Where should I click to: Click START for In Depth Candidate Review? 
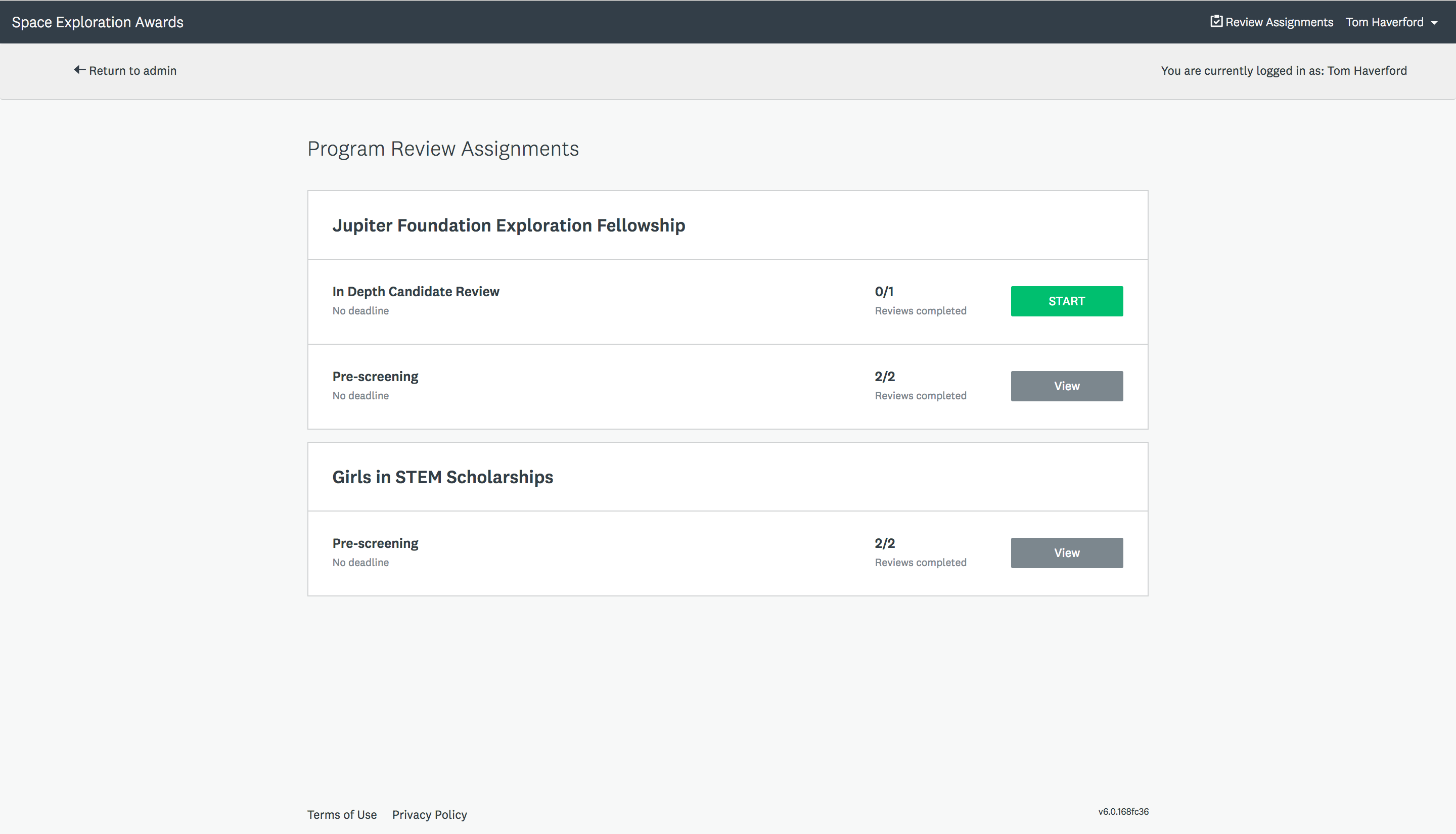point(1066,301)
